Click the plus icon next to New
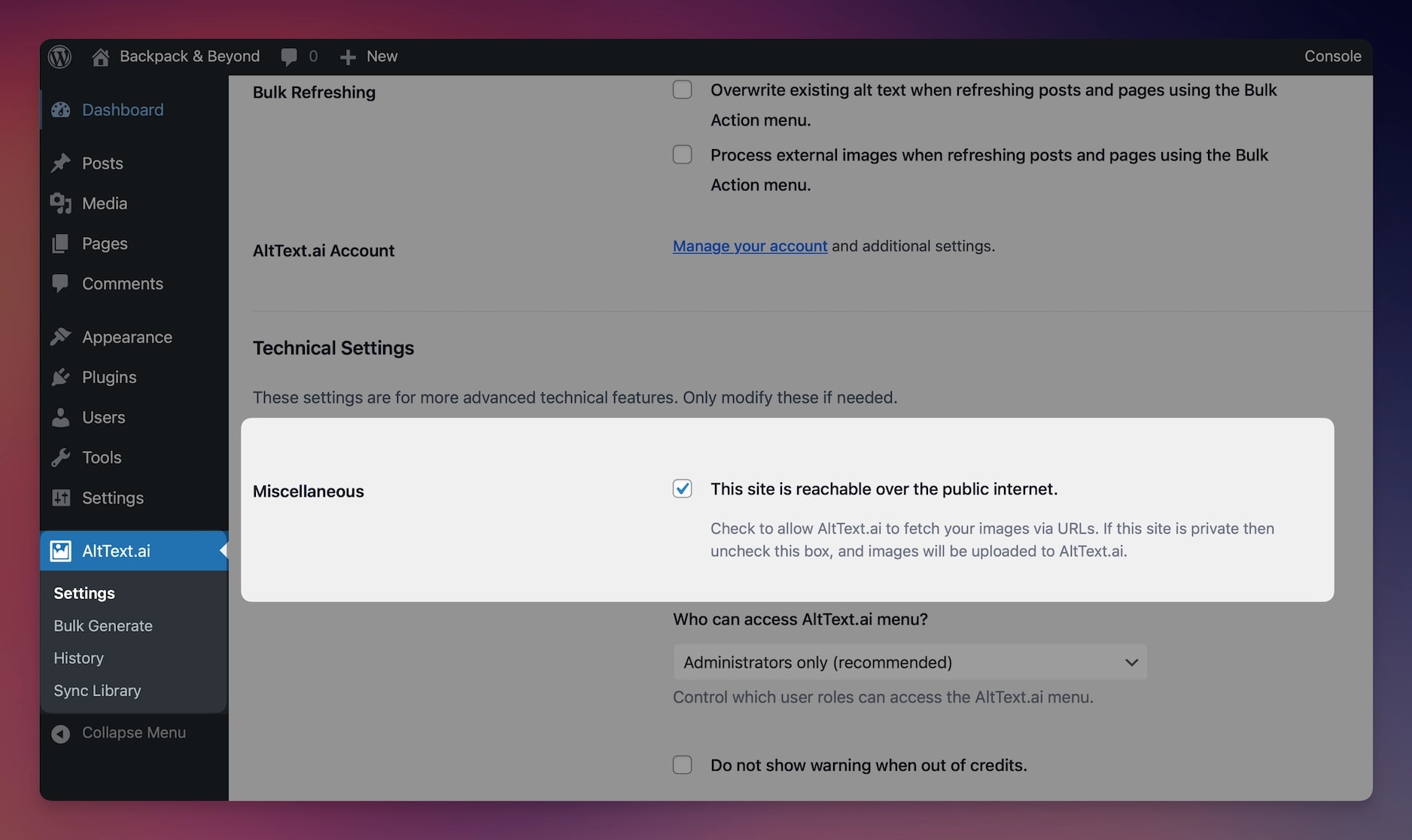1412x840 pixels. point(348,57)
